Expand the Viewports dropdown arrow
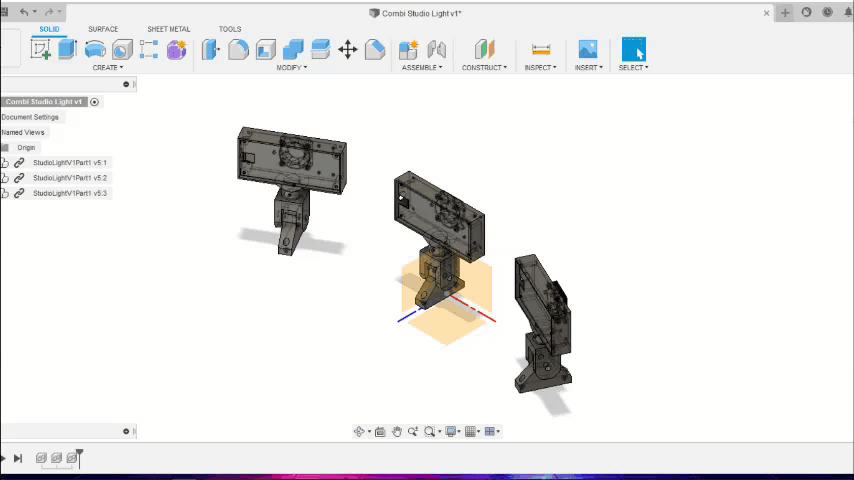The width and height of the screenshot is (854, 480). (x=498, y=432)
